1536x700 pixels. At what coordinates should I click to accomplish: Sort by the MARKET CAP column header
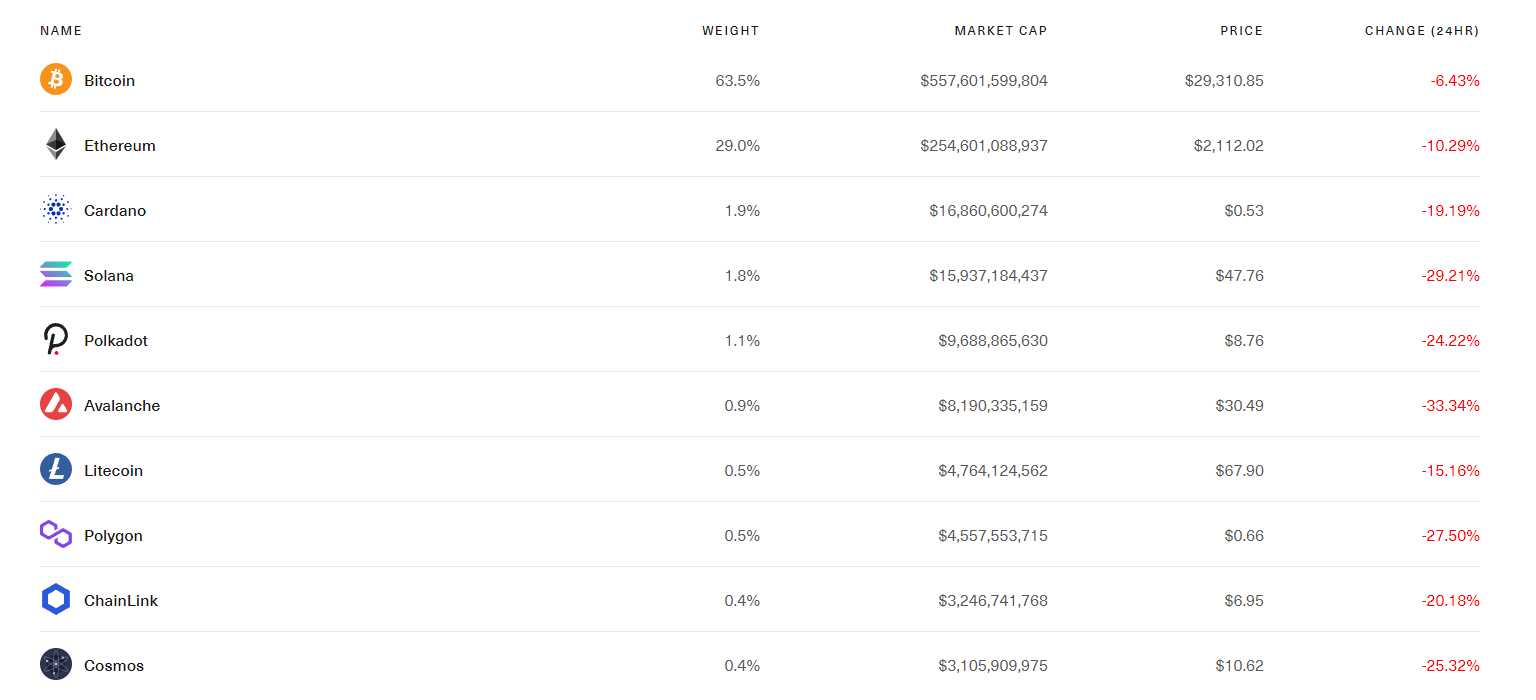1000,31
